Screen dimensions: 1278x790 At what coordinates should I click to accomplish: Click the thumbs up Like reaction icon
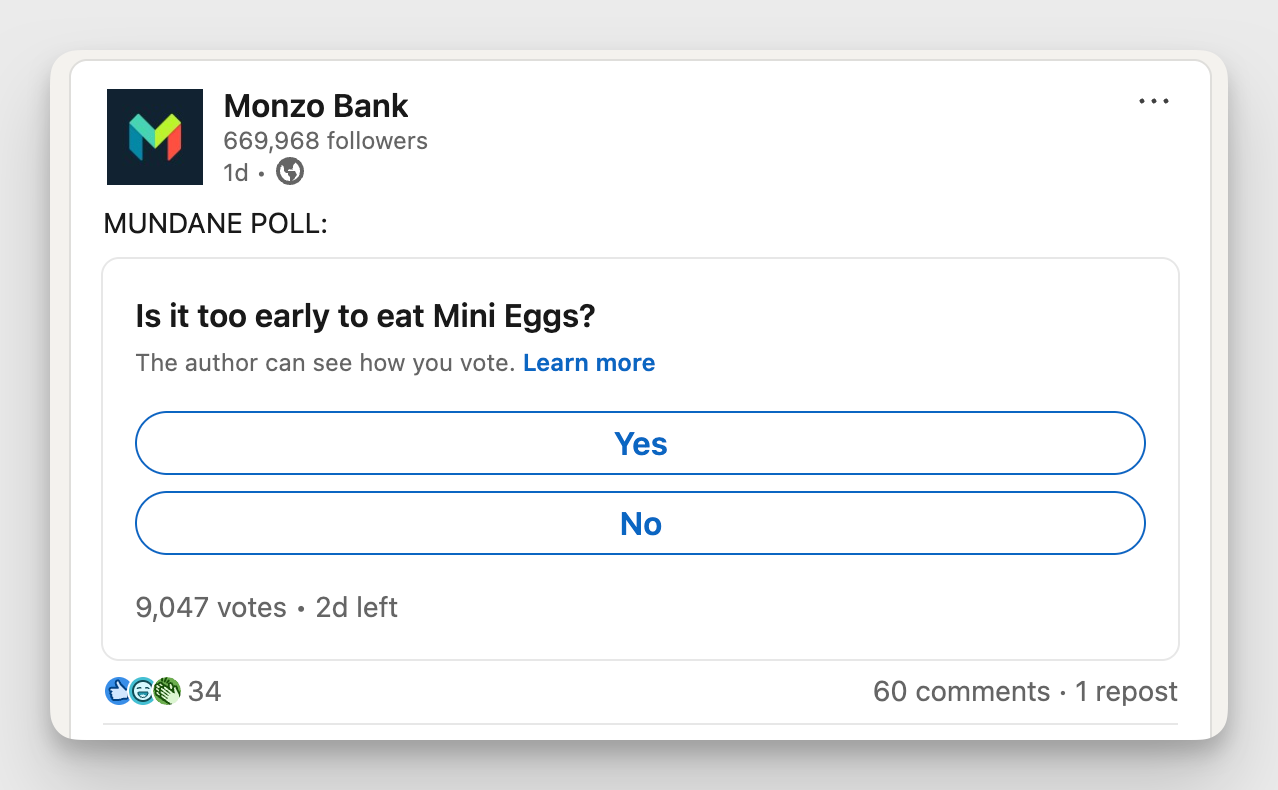(x=117, y=690)
